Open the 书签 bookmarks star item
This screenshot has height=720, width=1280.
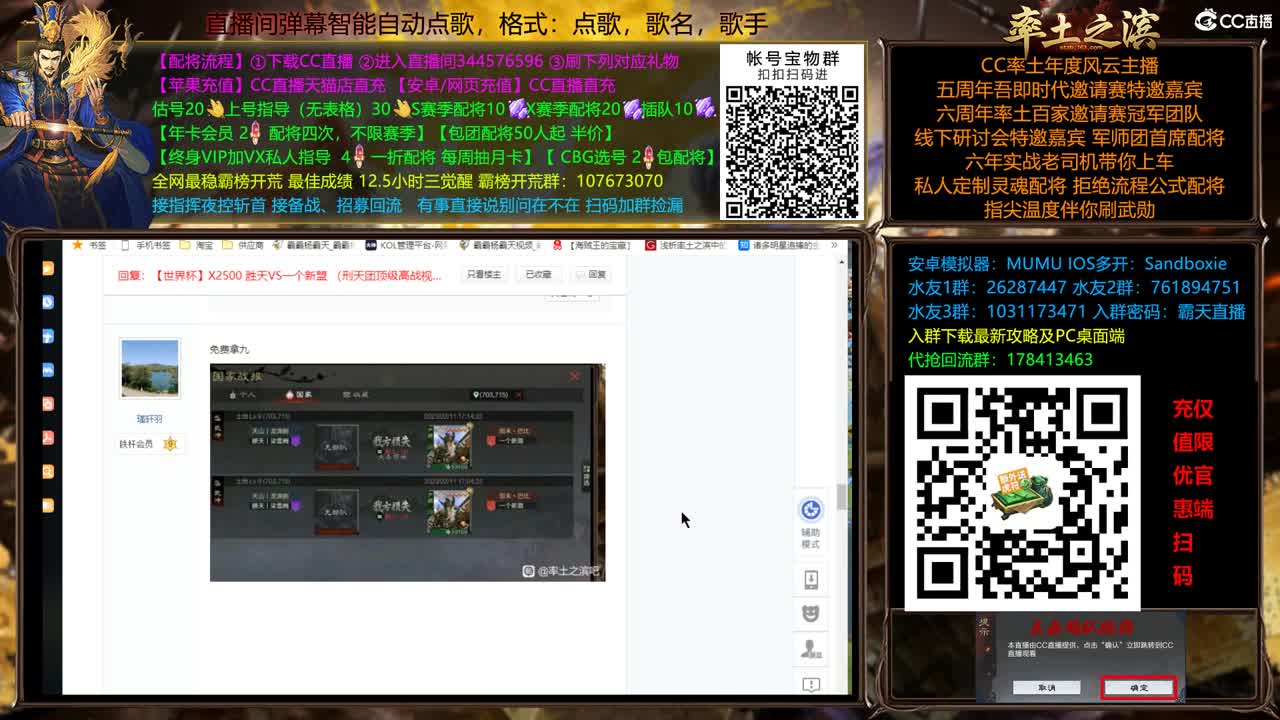[90, 245]
